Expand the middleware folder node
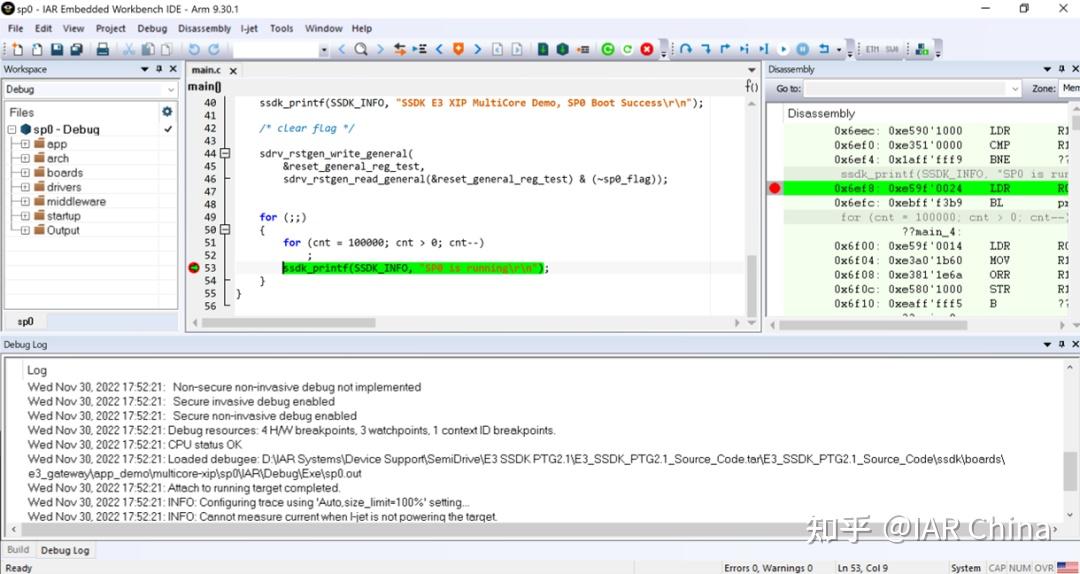Screen dimensions: 1080x574 click(x=25, y=201)
